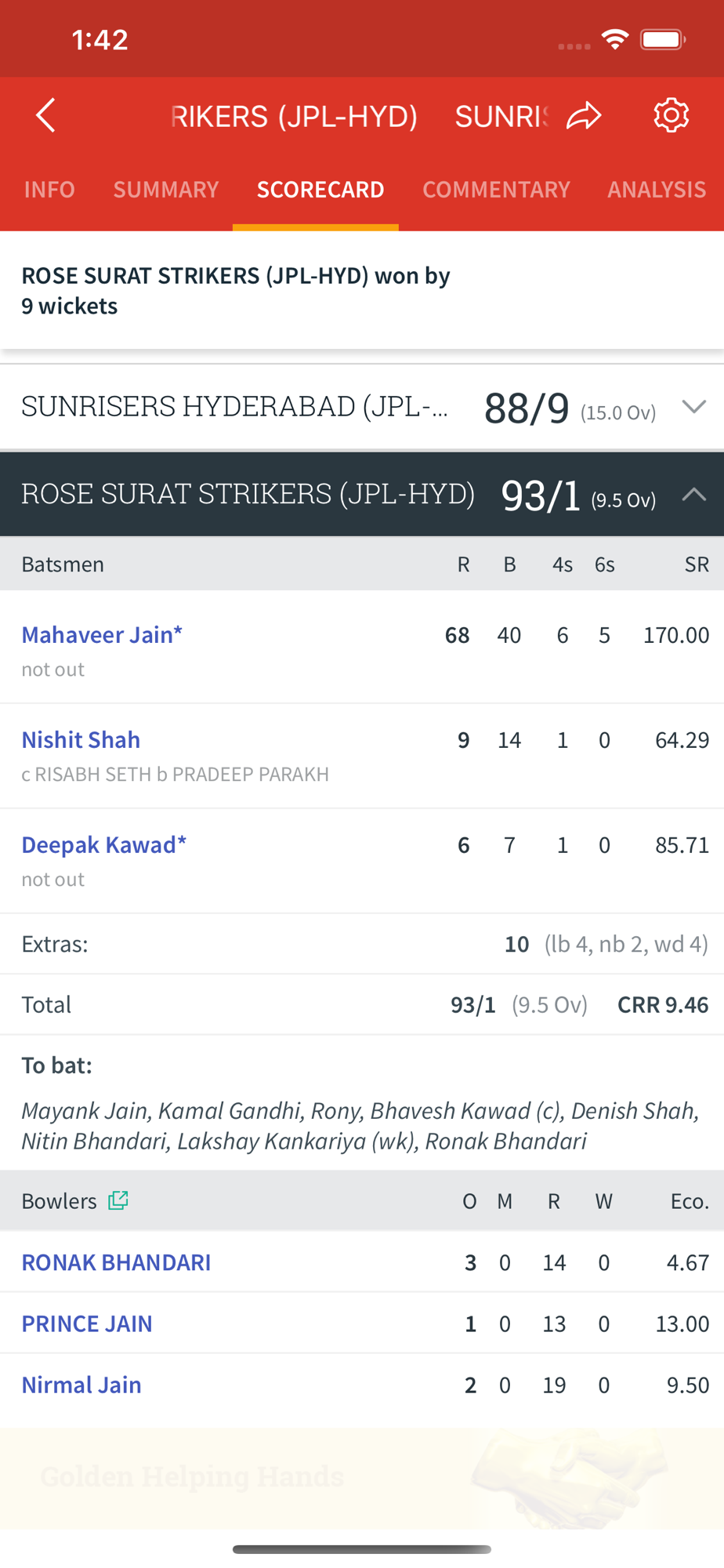Open bowlers external link icon
Image resolution: width=724 pixels, height=1568 pixels.
click(118, 1200)
